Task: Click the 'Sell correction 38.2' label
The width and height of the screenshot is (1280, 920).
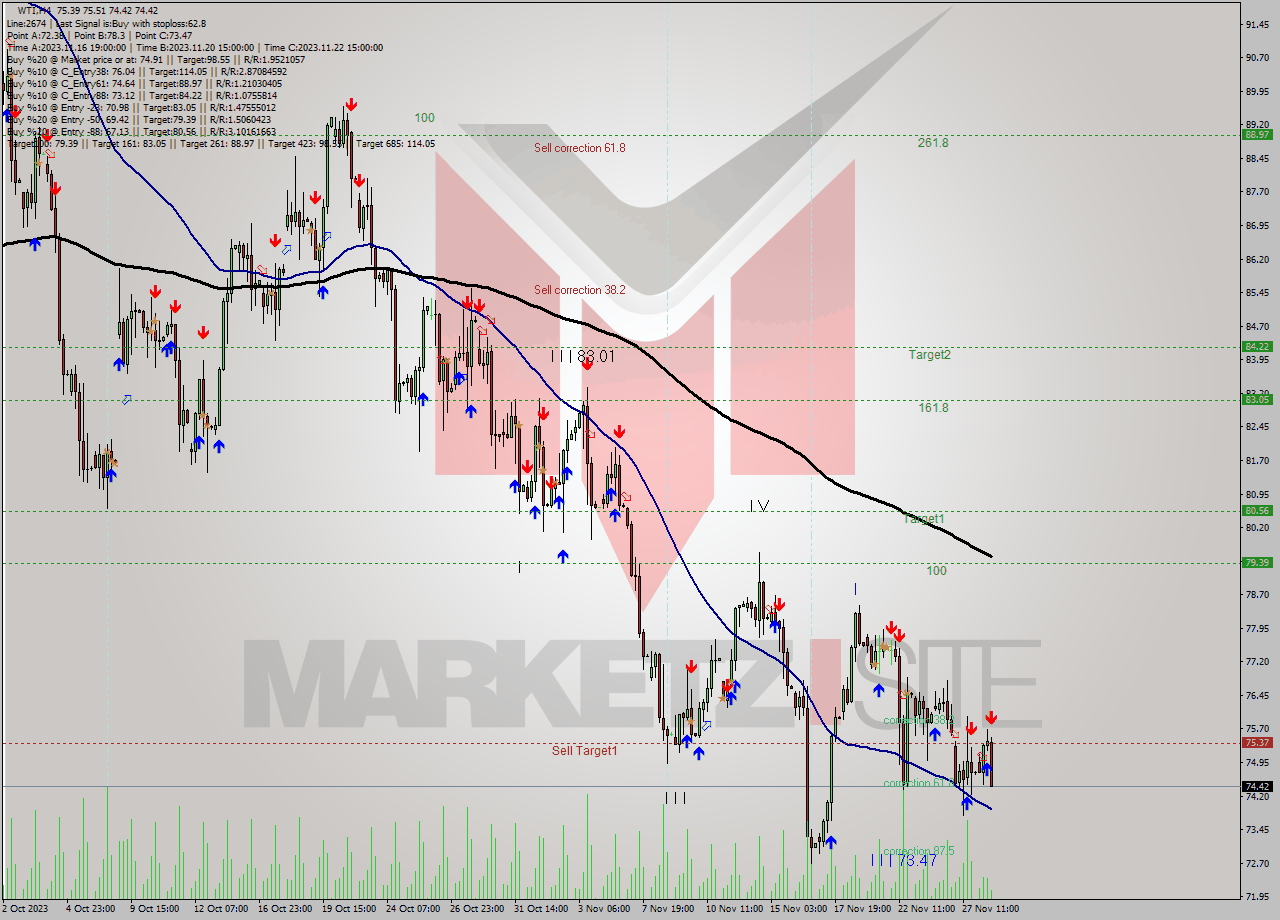Action: tap(579, 290)
